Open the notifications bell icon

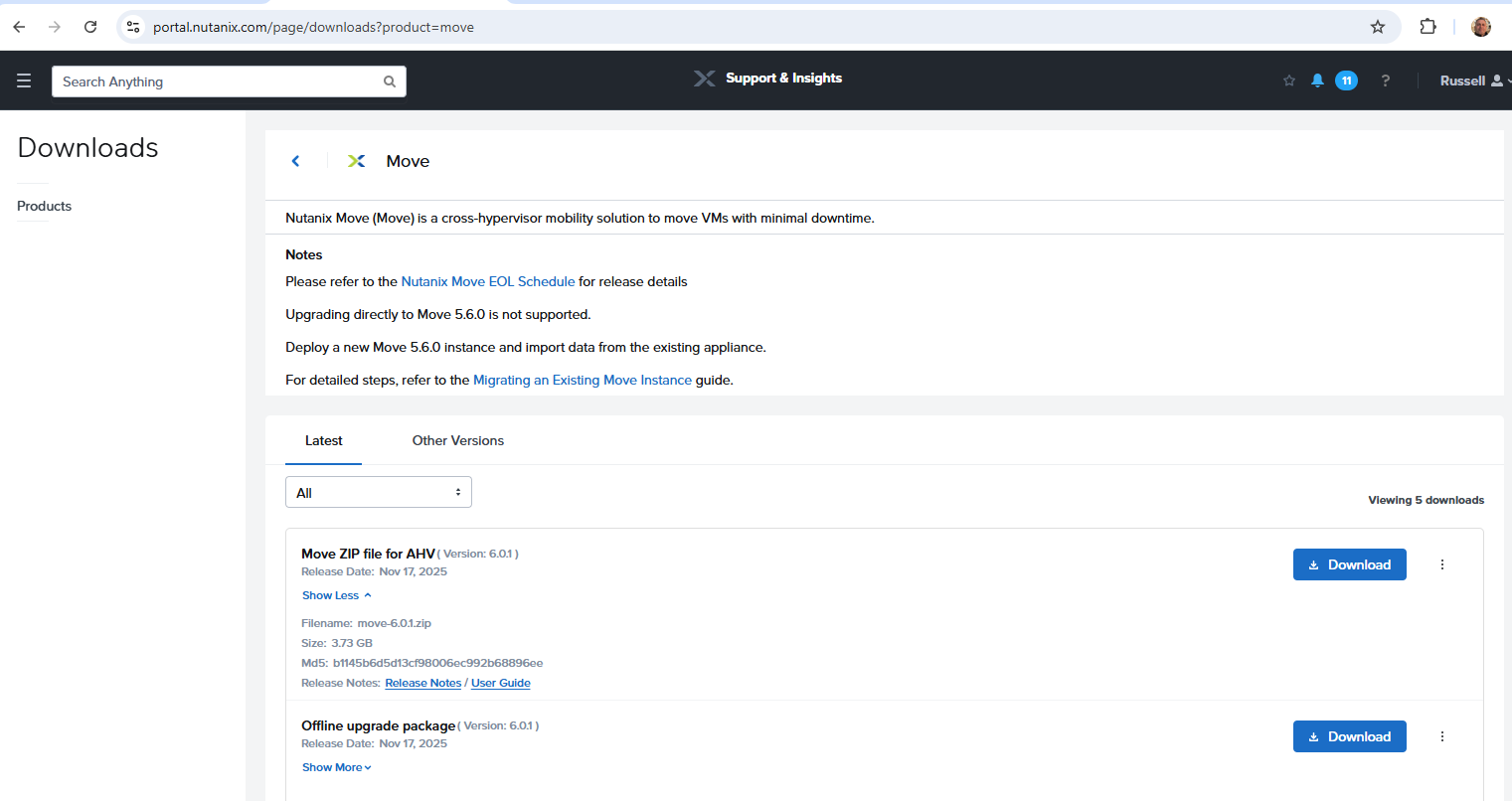coord(1317,80)
